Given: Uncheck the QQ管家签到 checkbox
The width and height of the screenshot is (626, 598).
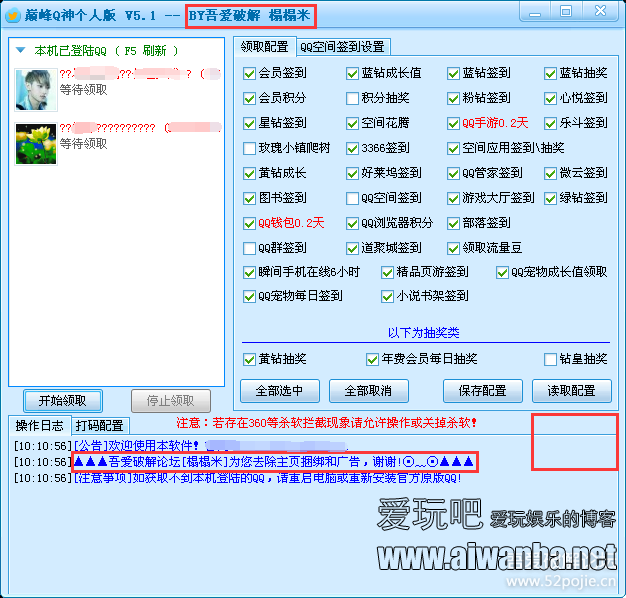Looking at the screenshot, I should [x=453, y=173].
